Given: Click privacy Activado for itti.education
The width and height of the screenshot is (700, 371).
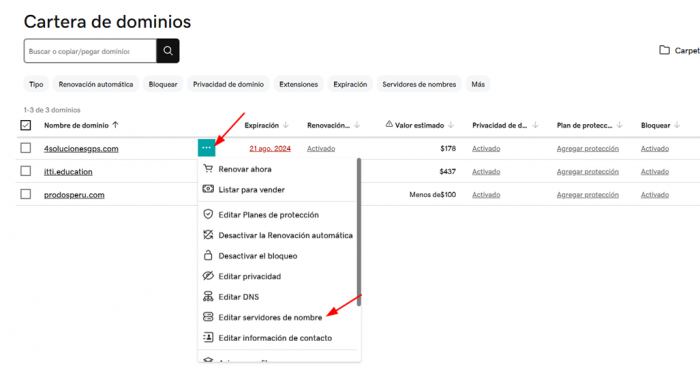Looking at the screenshot, I should (486, 172).
